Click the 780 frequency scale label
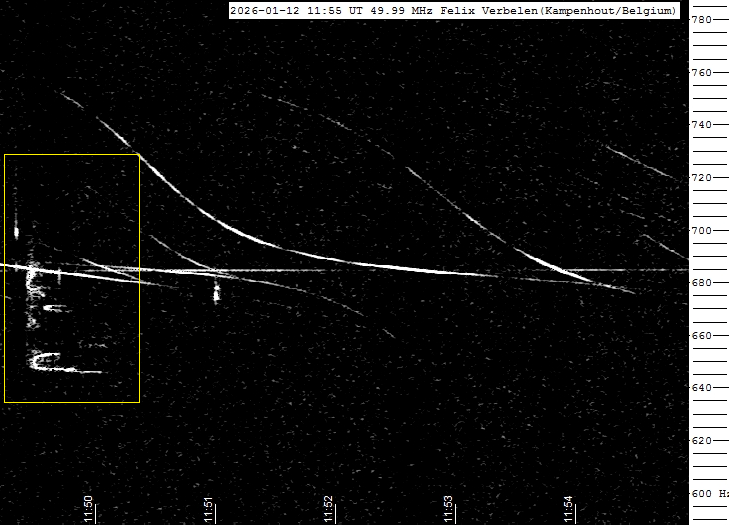Viewport: 729px width, 526px height. [x=702, y=20]
